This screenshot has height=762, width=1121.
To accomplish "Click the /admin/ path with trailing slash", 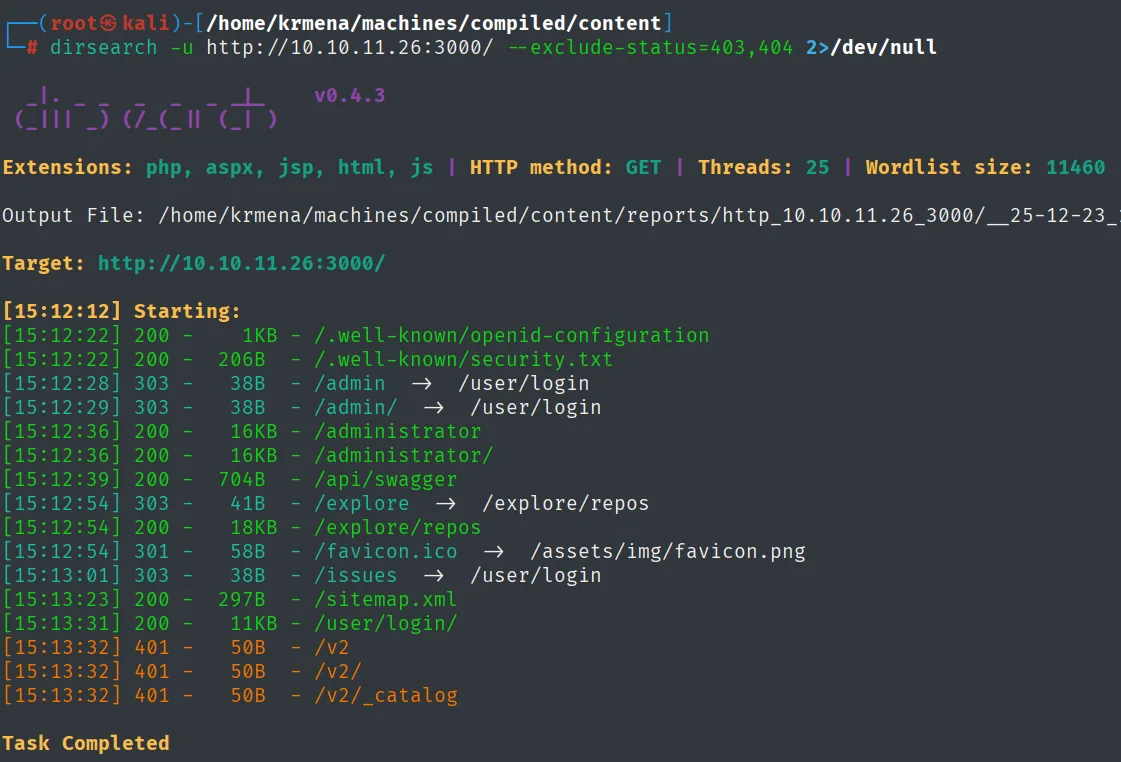I will coord(355,407).
